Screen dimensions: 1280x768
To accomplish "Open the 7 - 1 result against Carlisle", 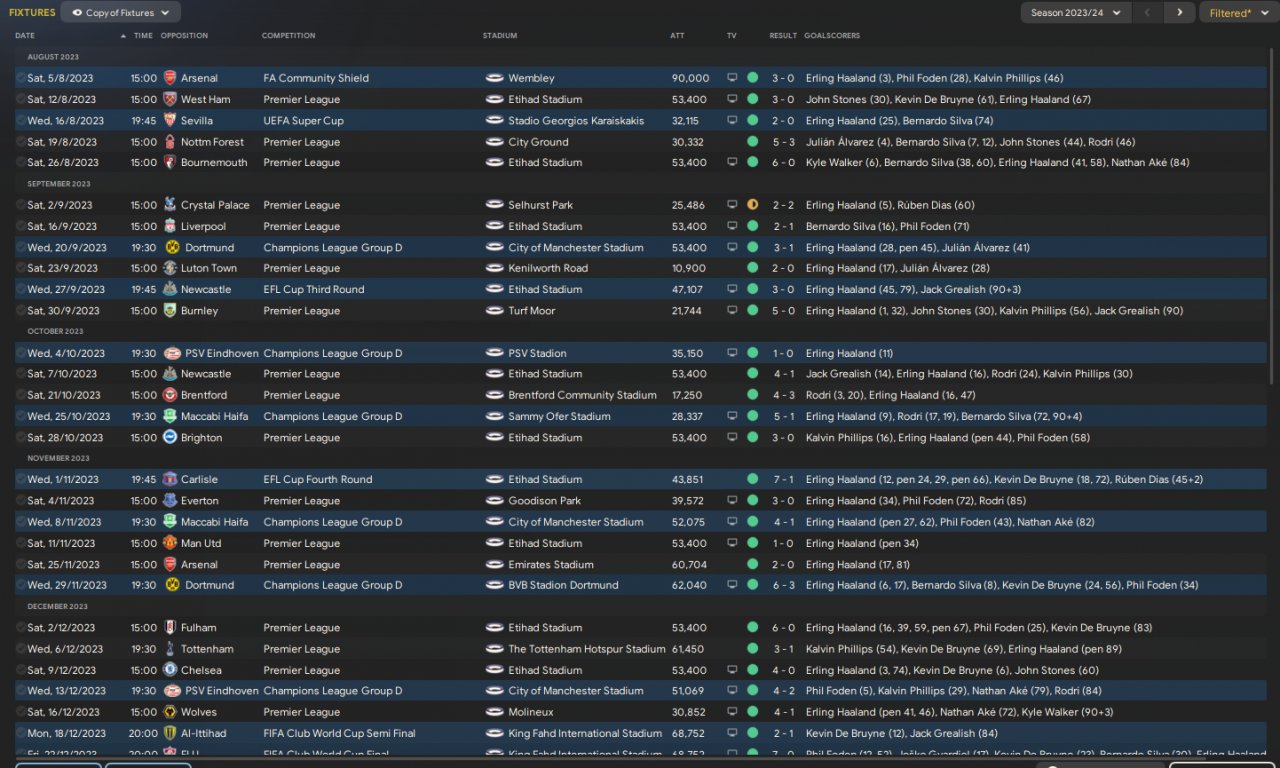I will click(783, 480).
